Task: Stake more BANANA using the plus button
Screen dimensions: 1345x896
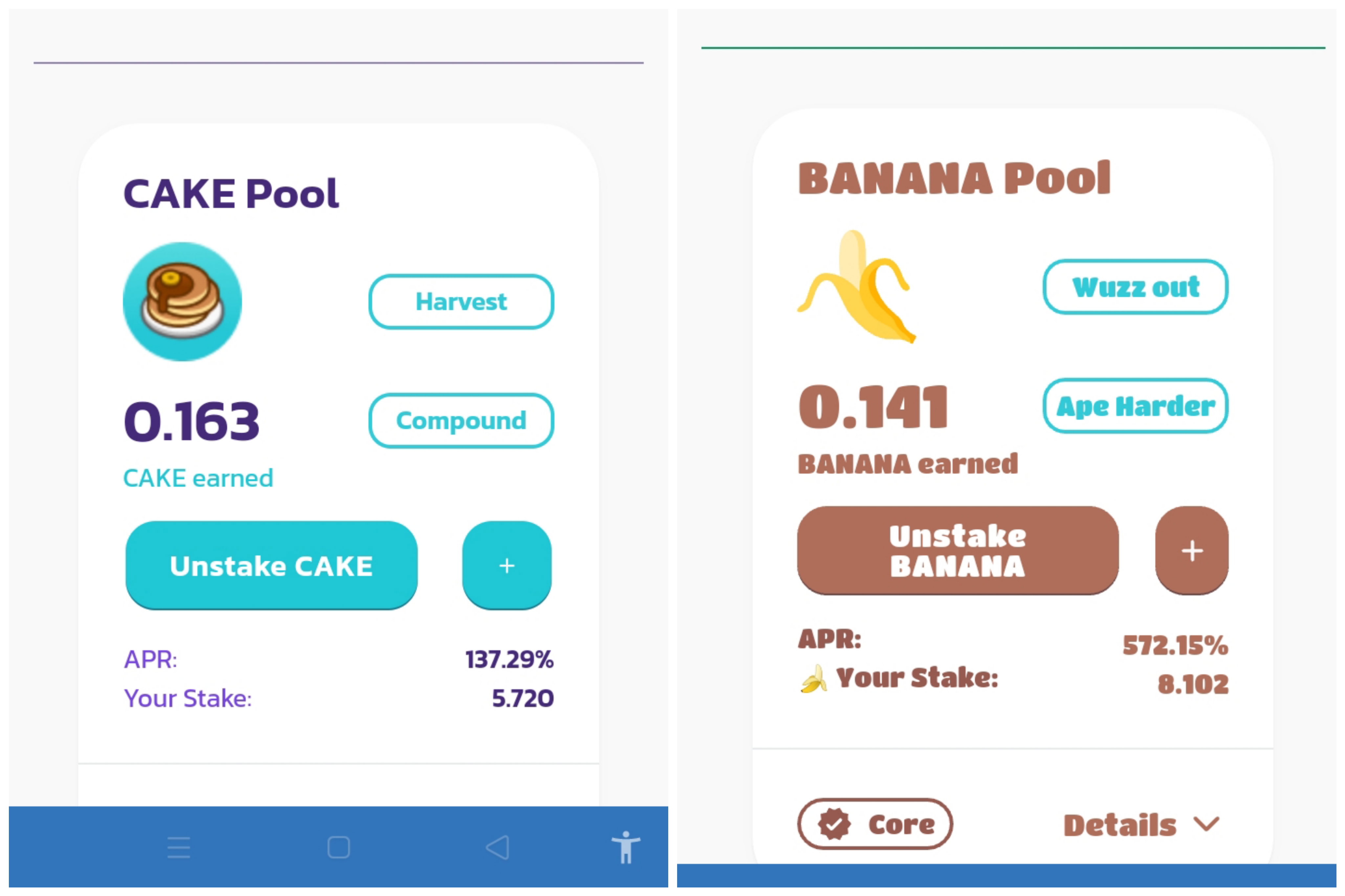Action: (x=1191, y=550)
